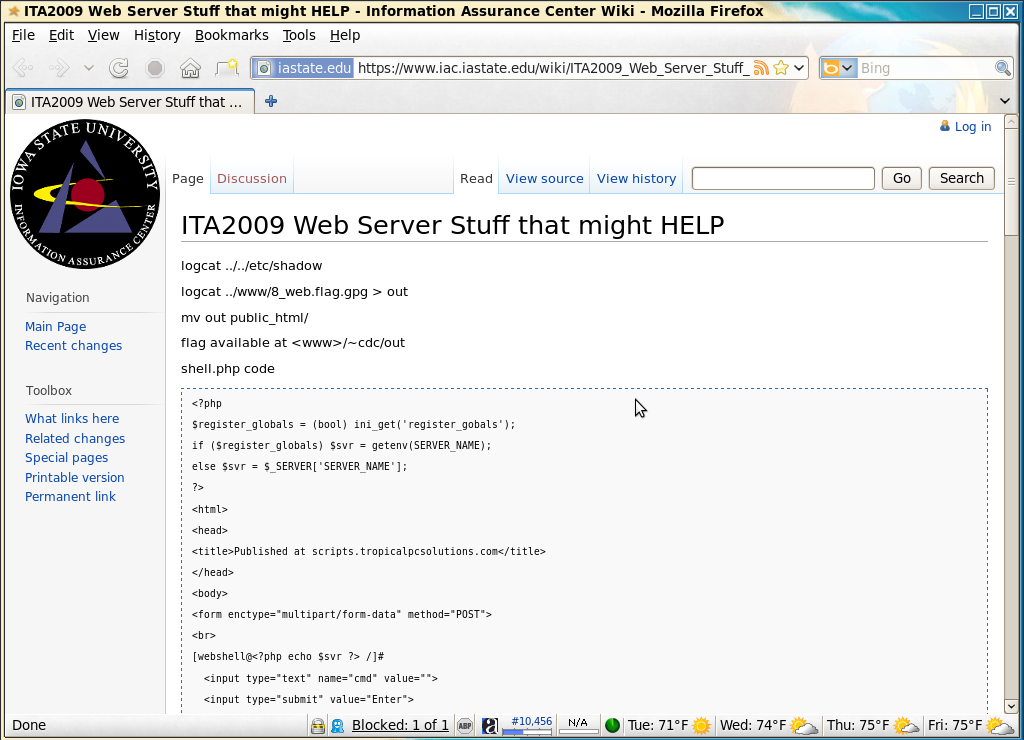Open the View history tab

[636, 178]
